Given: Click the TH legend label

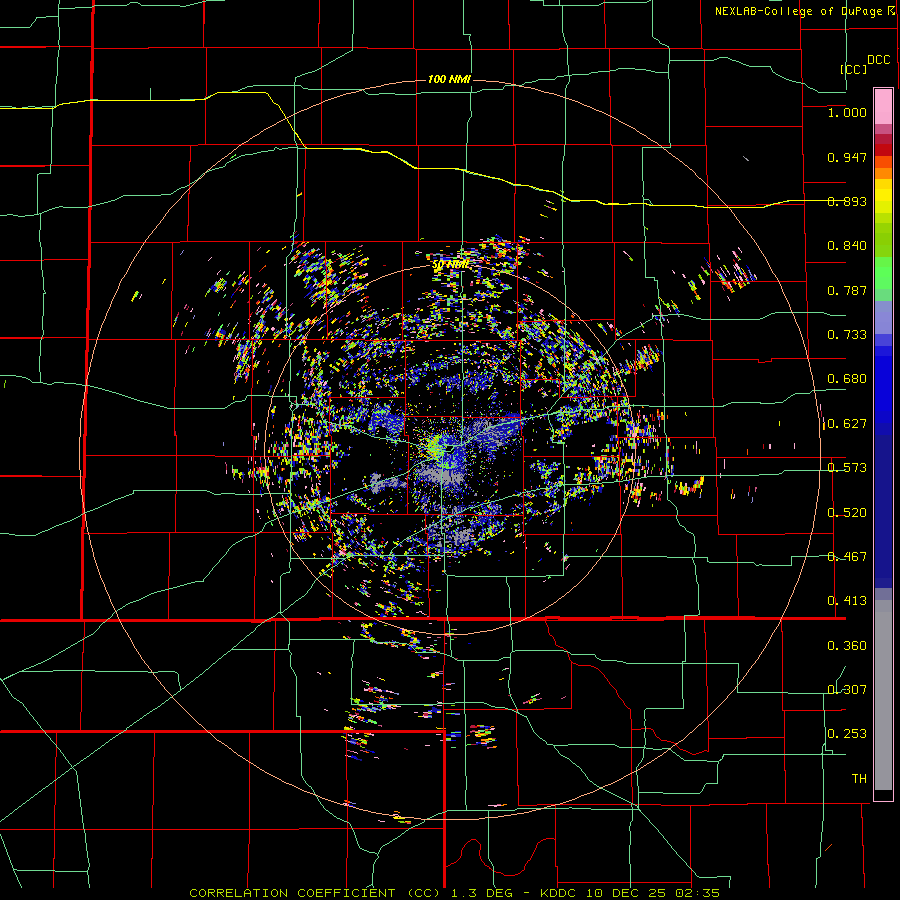Looking at the screenshot, I should coord(859,779).
